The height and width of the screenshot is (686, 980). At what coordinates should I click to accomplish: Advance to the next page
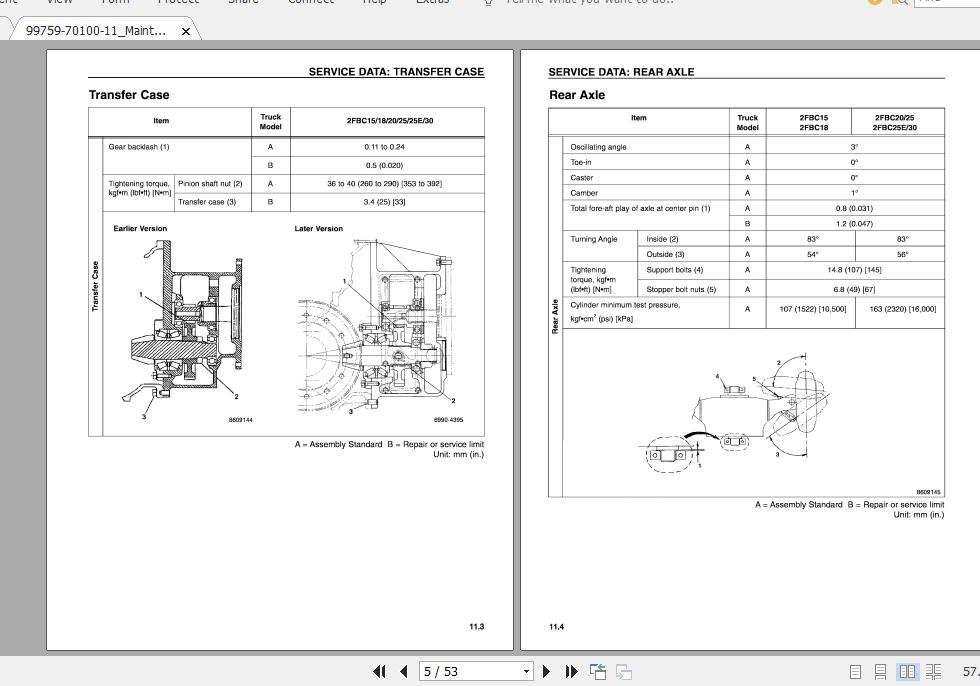[x=547, y=671]
